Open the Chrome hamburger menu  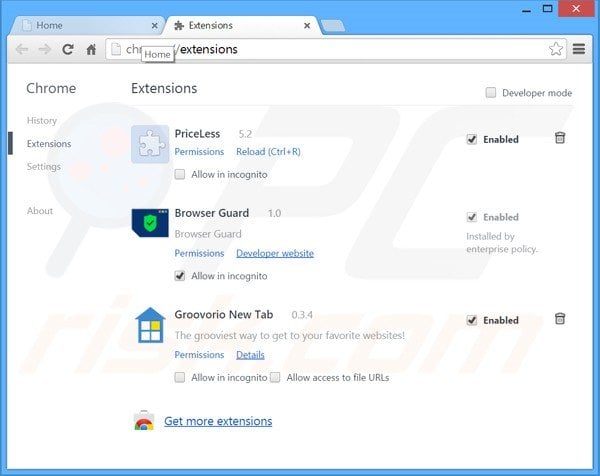tap(579, 49)
